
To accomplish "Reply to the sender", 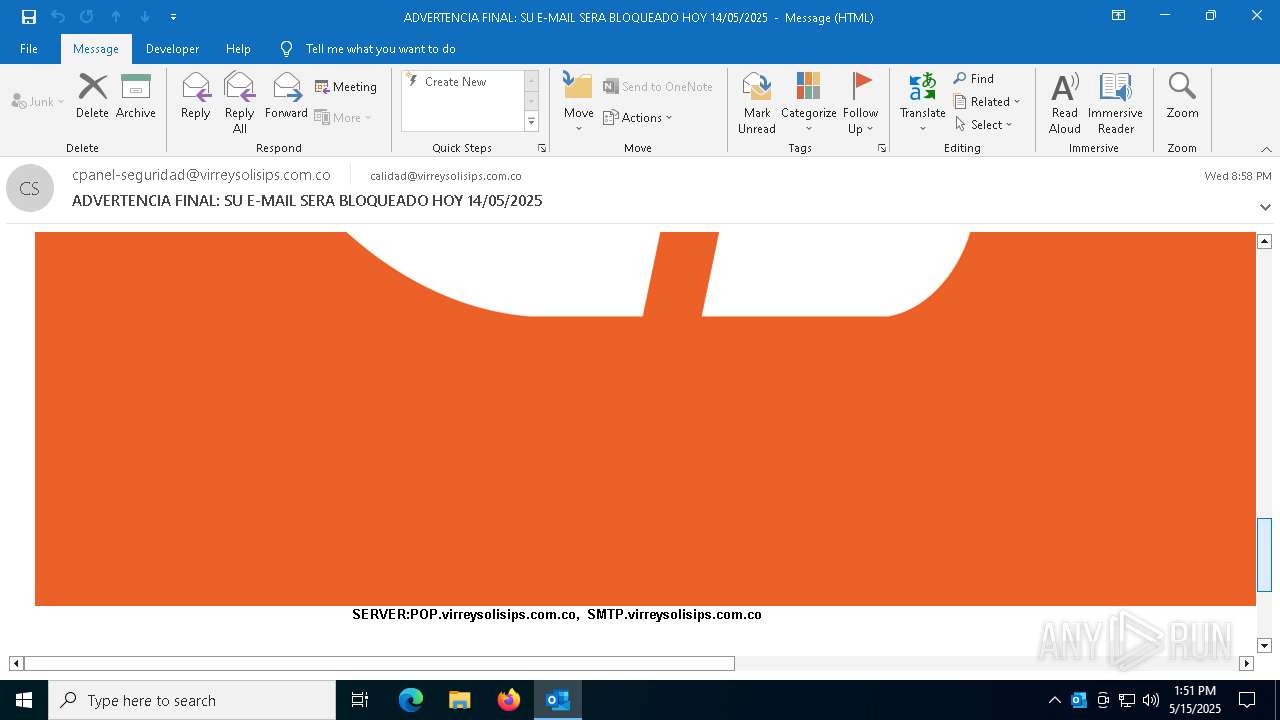I will point(196,96).
